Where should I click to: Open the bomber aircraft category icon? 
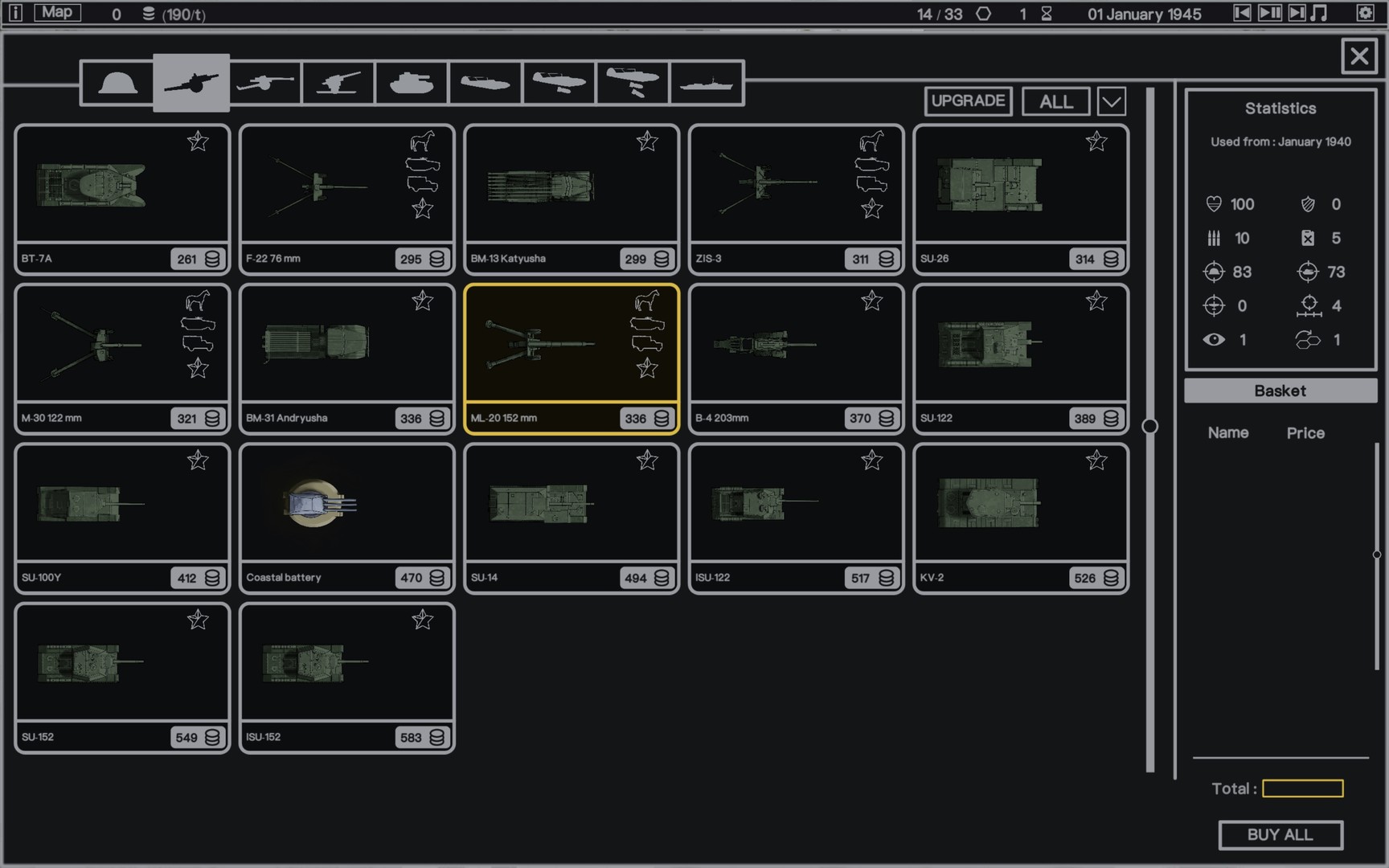click(633, 83)
